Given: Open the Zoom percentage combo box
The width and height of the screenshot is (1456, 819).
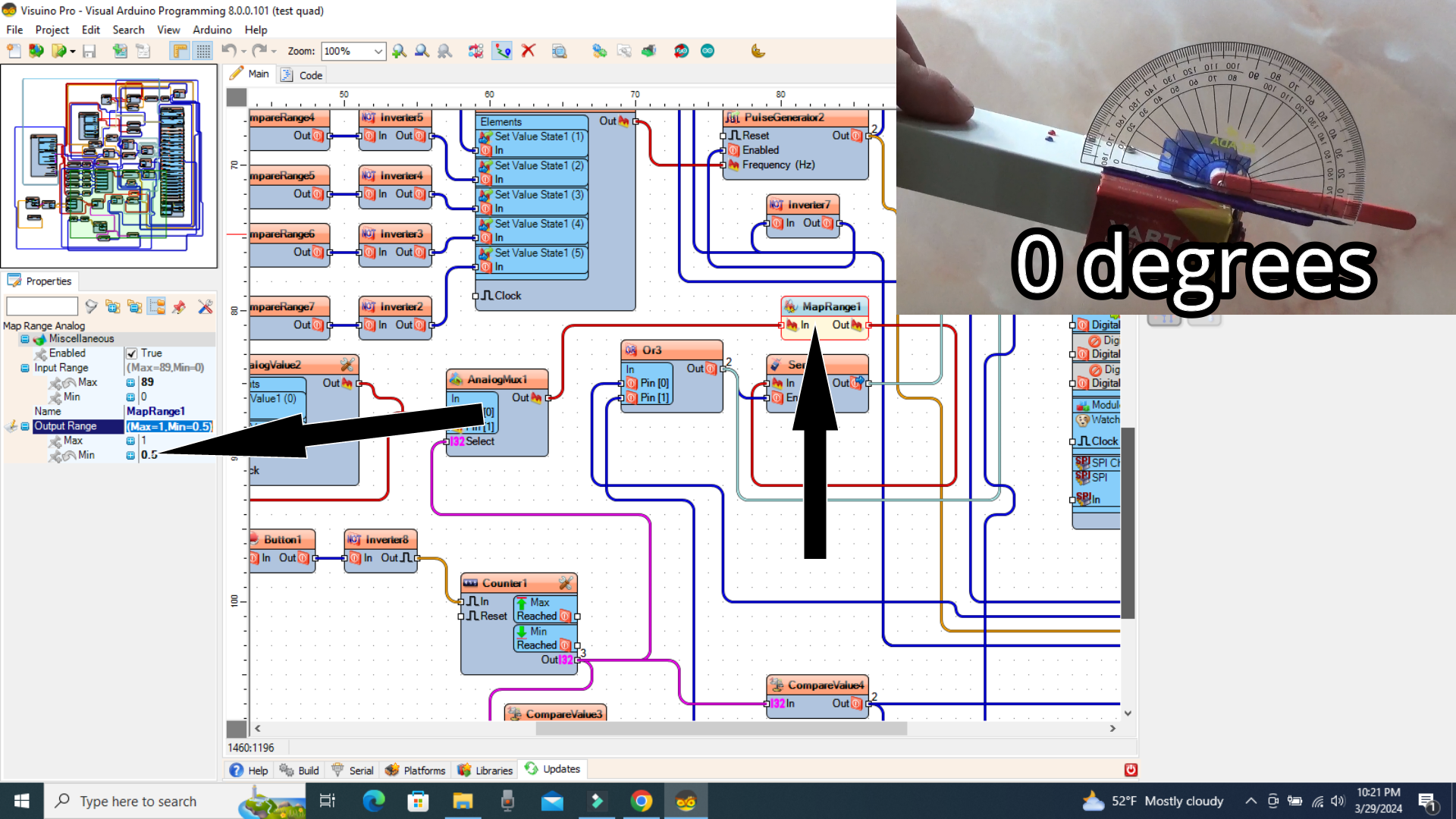Looking at the screenshot, I should click(353, 51).
